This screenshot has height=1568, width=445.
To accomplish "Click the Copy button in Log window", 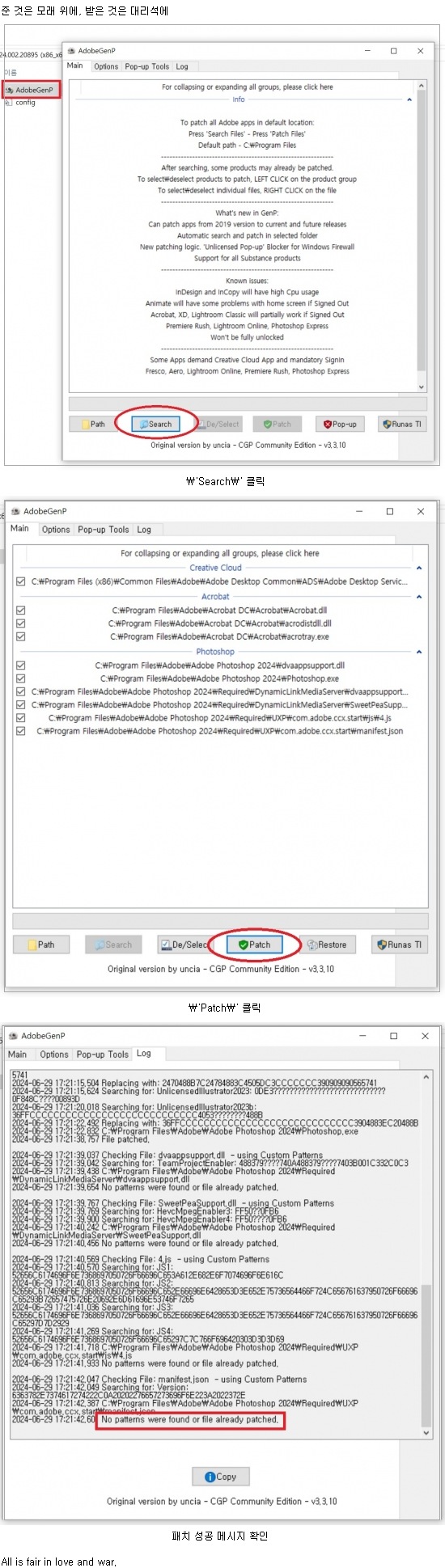I will pos(221,1476).
